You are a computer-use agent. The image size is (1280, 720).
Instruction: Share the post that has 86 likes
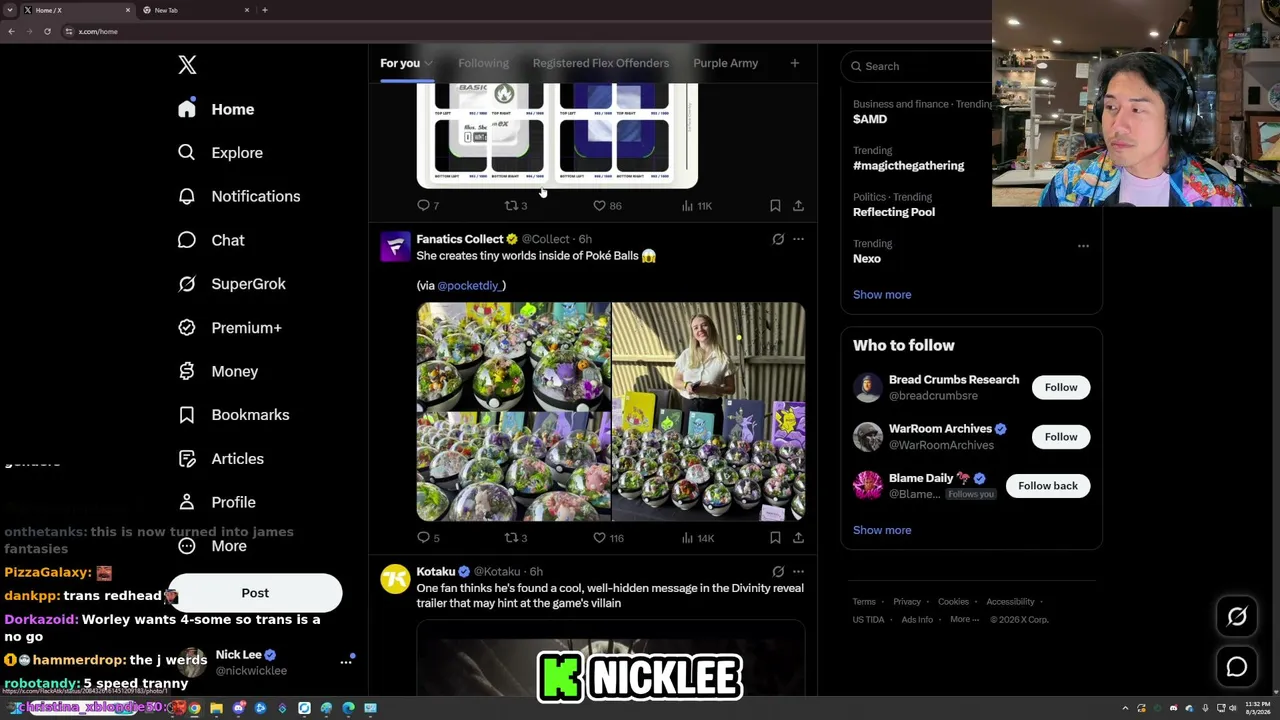(x=798, y=206)
